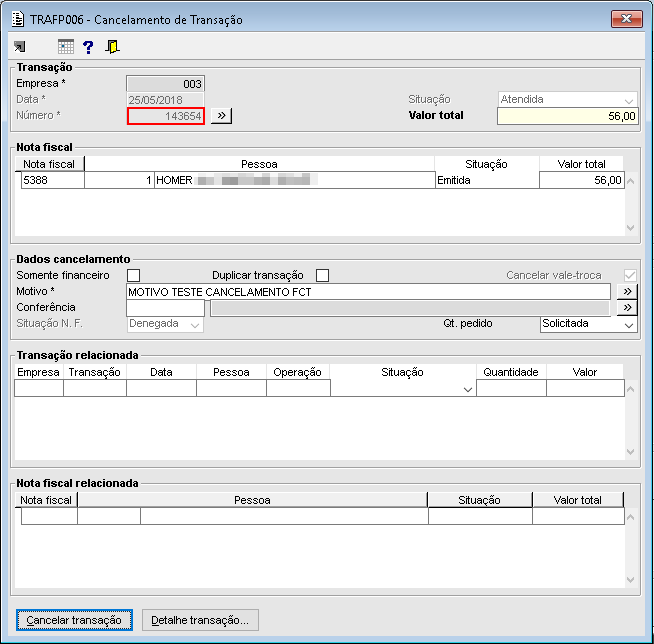
Task: Click empty Empresa cell in Transação relacionada
Action: tap(39, 388)
